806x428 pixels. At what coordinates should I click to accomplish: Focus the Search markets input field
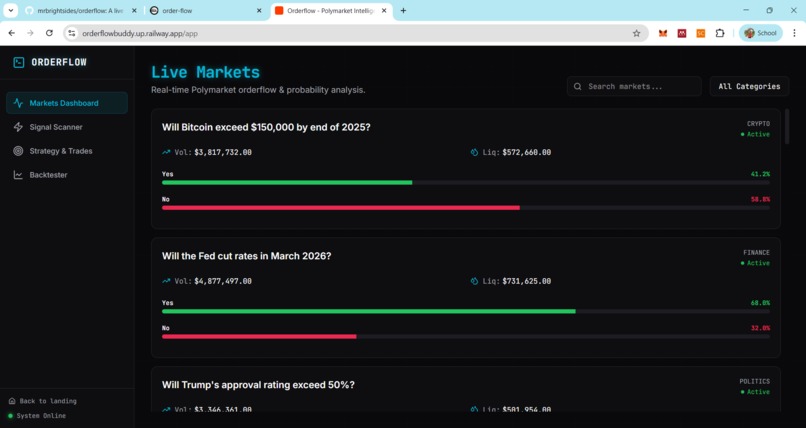(x=634, y=86)
